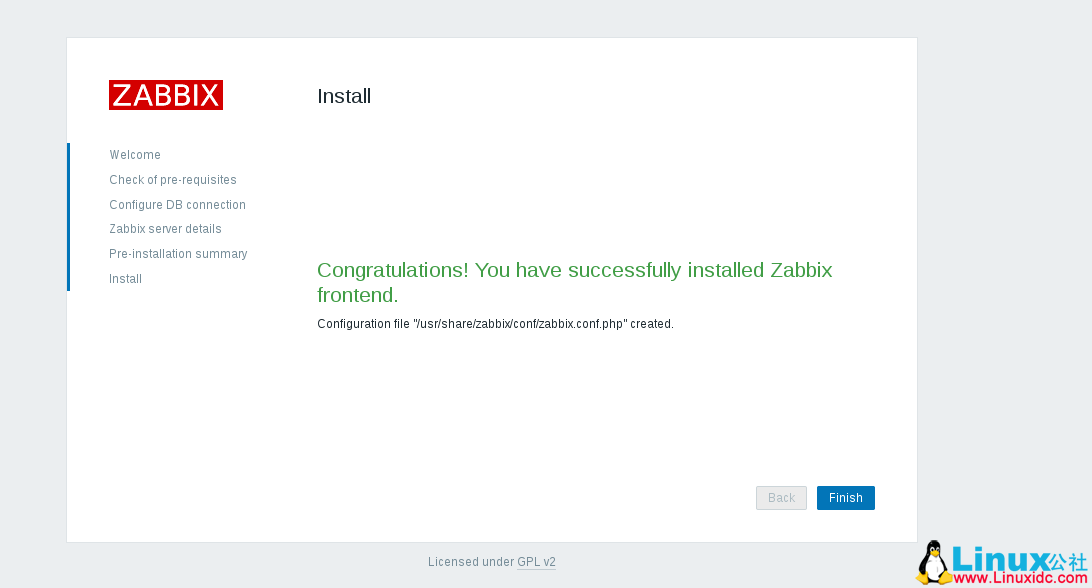Click the word "created." after the file path

pos(652,324)
